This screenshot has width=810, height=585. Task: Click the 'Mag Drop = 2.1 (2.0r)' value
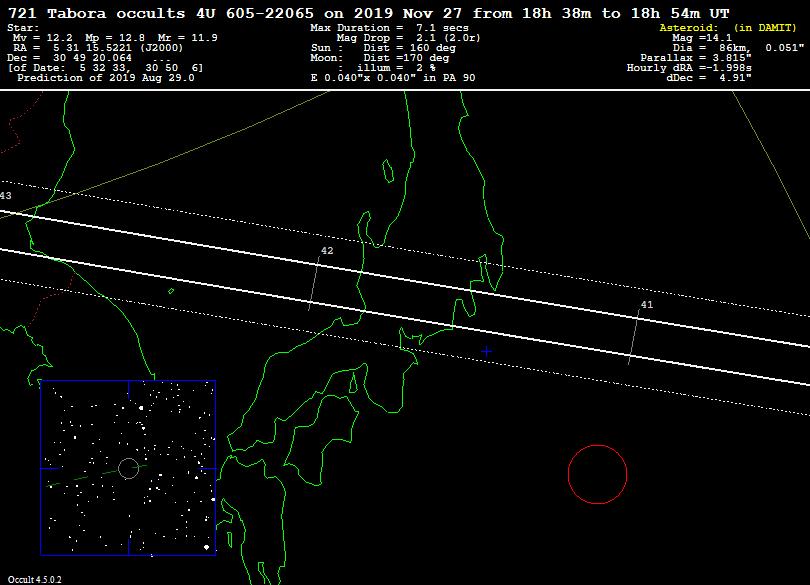[408, 38]
